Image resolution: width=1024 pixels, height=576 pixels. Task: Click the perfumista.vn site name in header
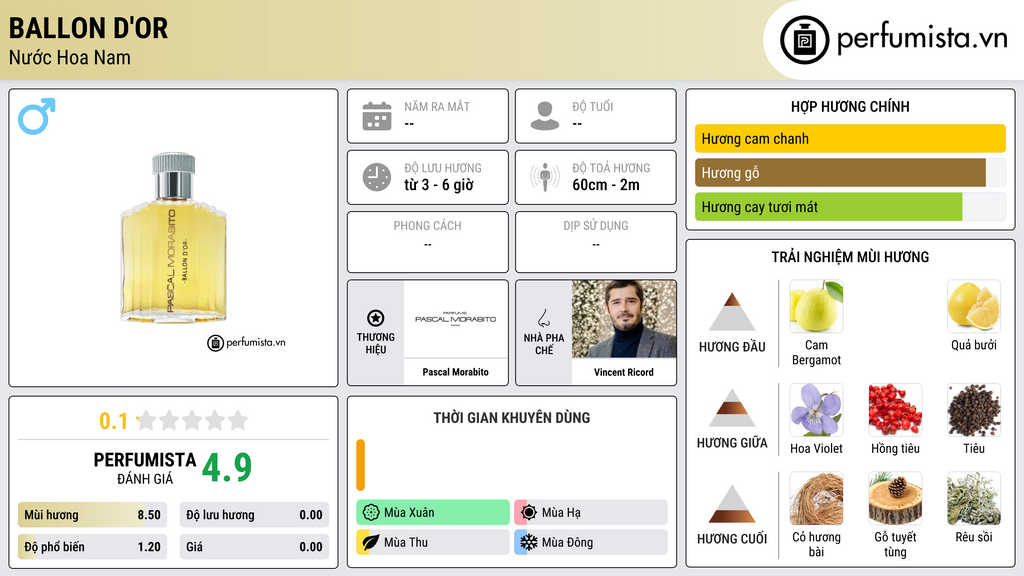[x=922, y=39]
